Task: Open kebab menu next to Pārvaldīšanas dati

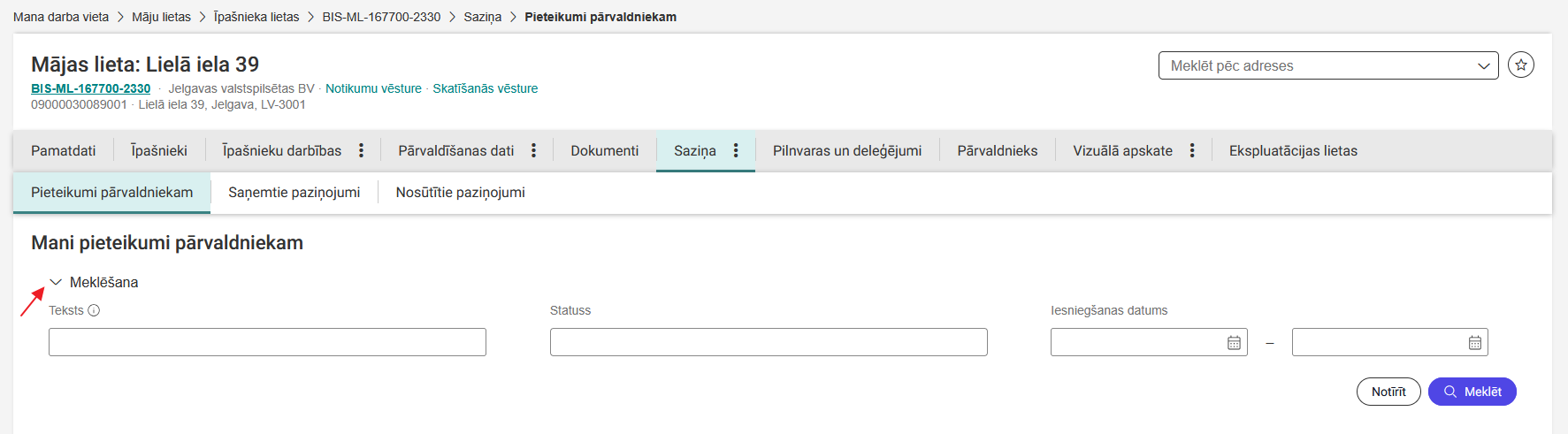Action: [x=533, y=151]
